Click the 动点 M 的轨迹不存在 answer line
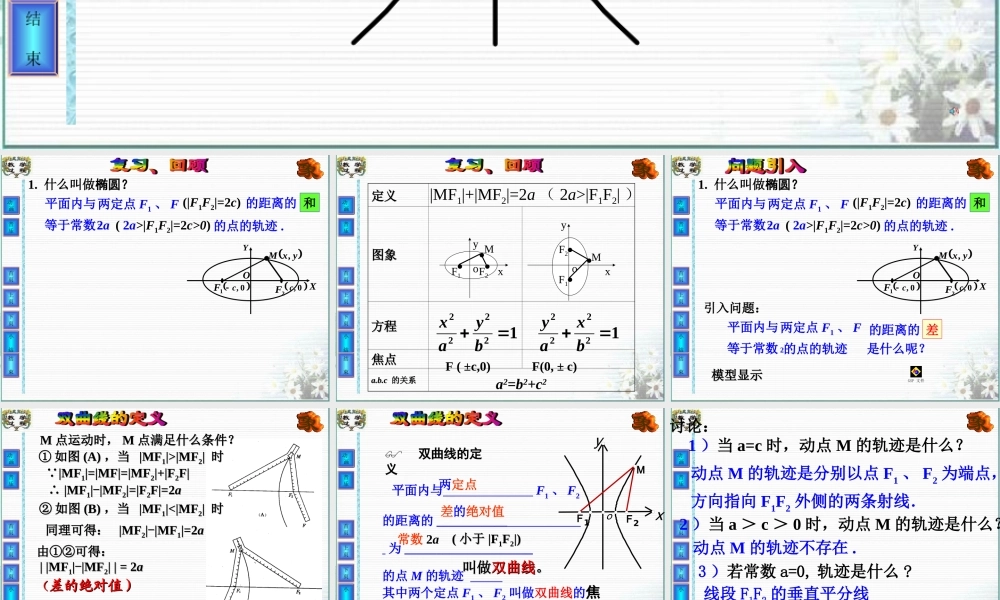 pyautogui.click(x=775, y=548)
